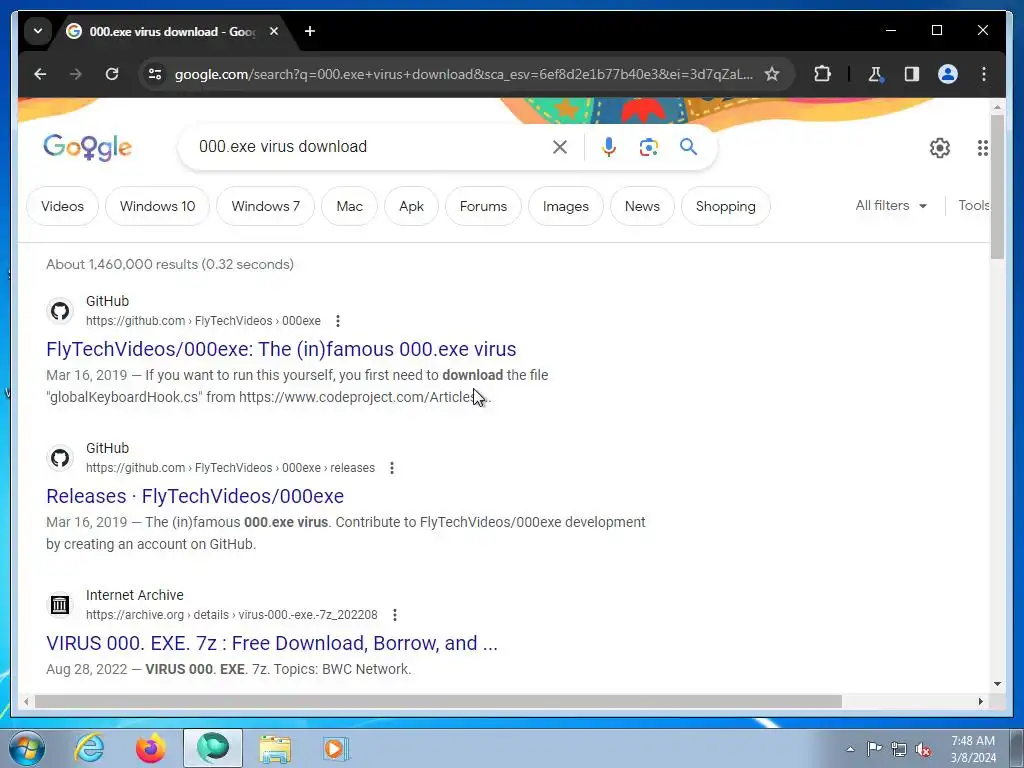
Task: Click the archive.org details URL text
Action: pyautogui.click(x=232, y=615)
